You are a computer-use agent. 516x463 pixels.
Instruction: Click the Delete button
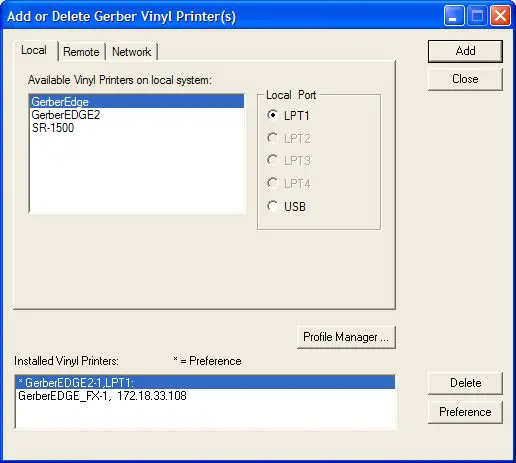coord(465,383)
